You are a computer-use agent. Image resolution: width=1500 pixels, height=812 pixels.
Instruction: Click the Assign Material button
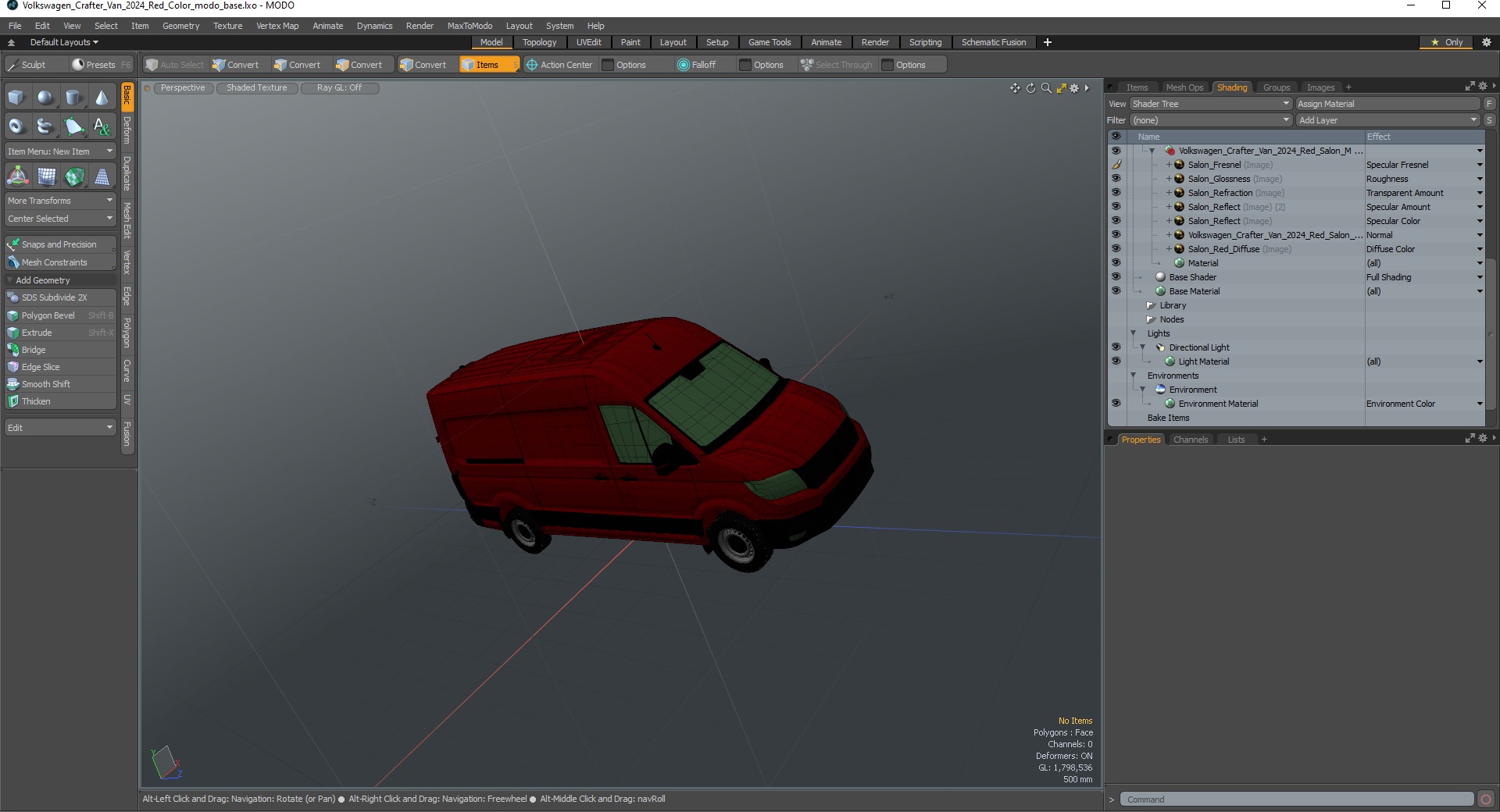click(1387, 104)
